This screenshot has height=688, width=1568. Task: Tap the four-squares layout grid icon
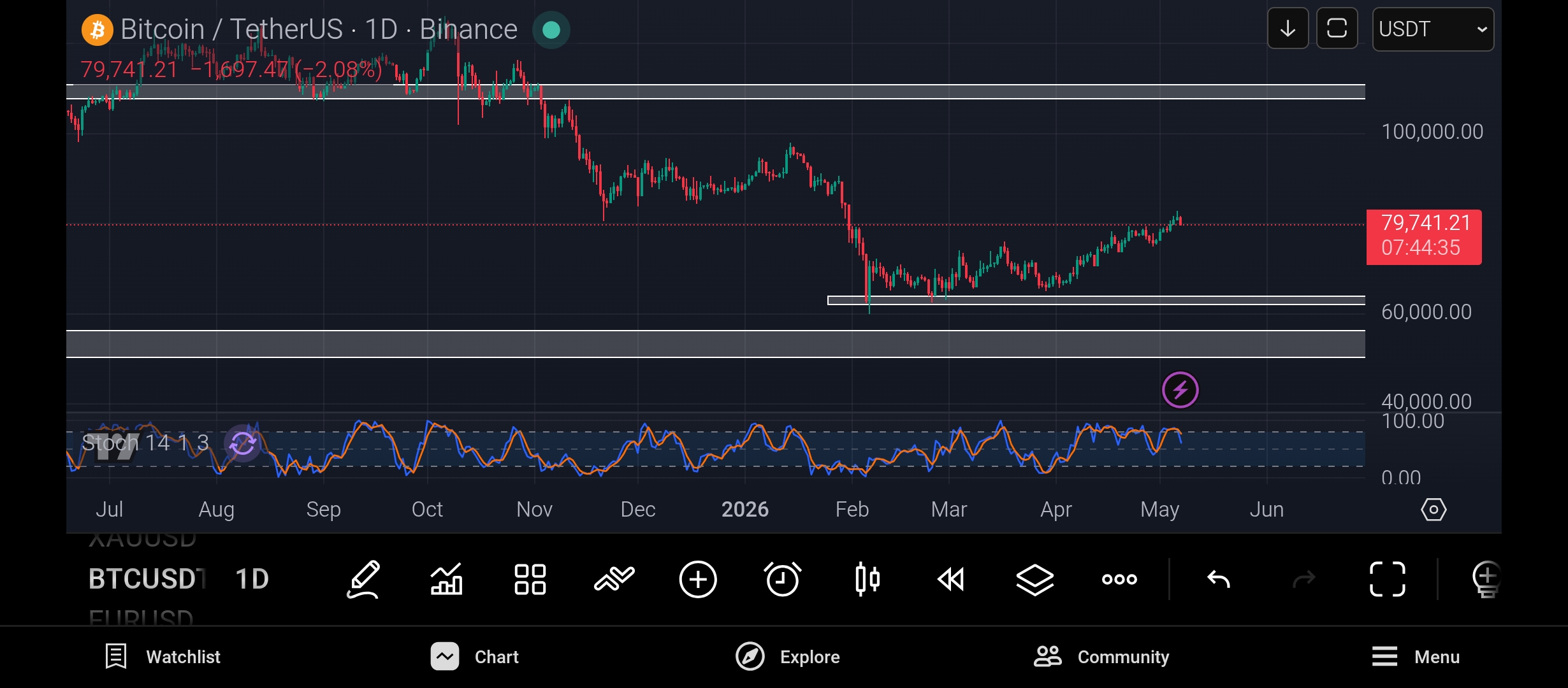[x=530, y=579]
